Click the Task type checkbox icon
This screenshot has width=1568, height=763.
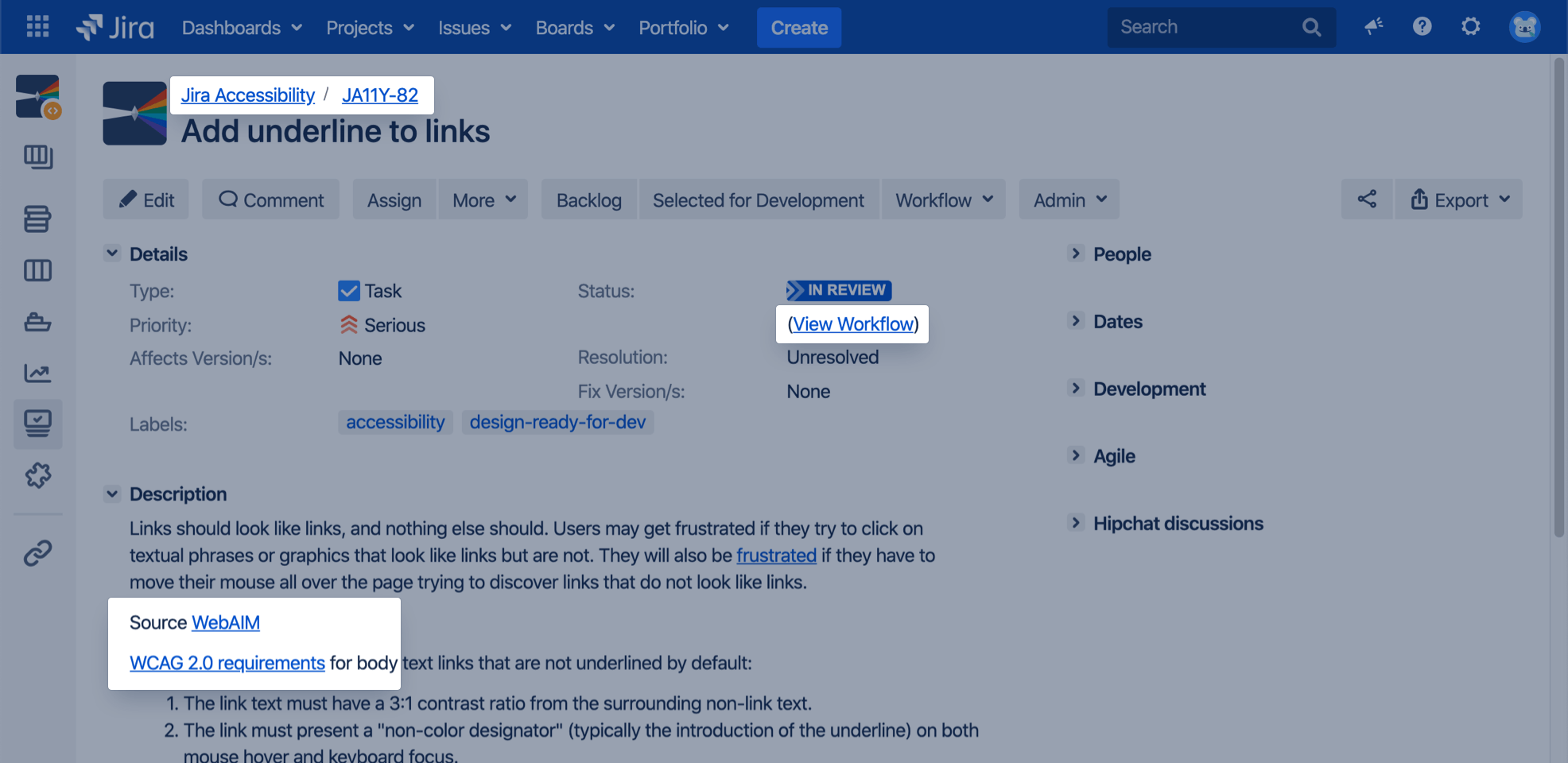[349, 291]
